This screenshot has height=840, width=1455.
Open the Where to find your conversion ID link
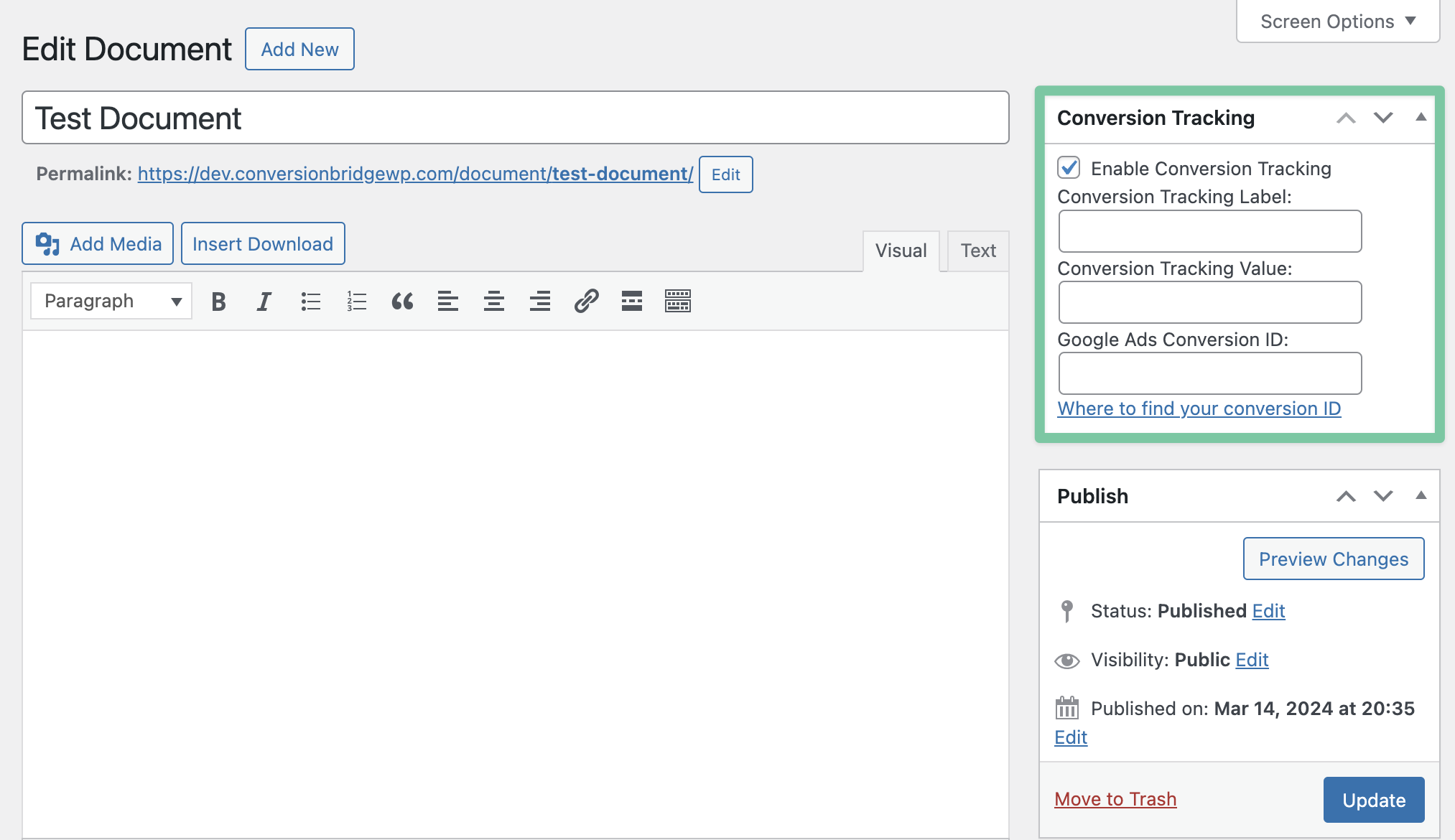(x=1199, y=408)
